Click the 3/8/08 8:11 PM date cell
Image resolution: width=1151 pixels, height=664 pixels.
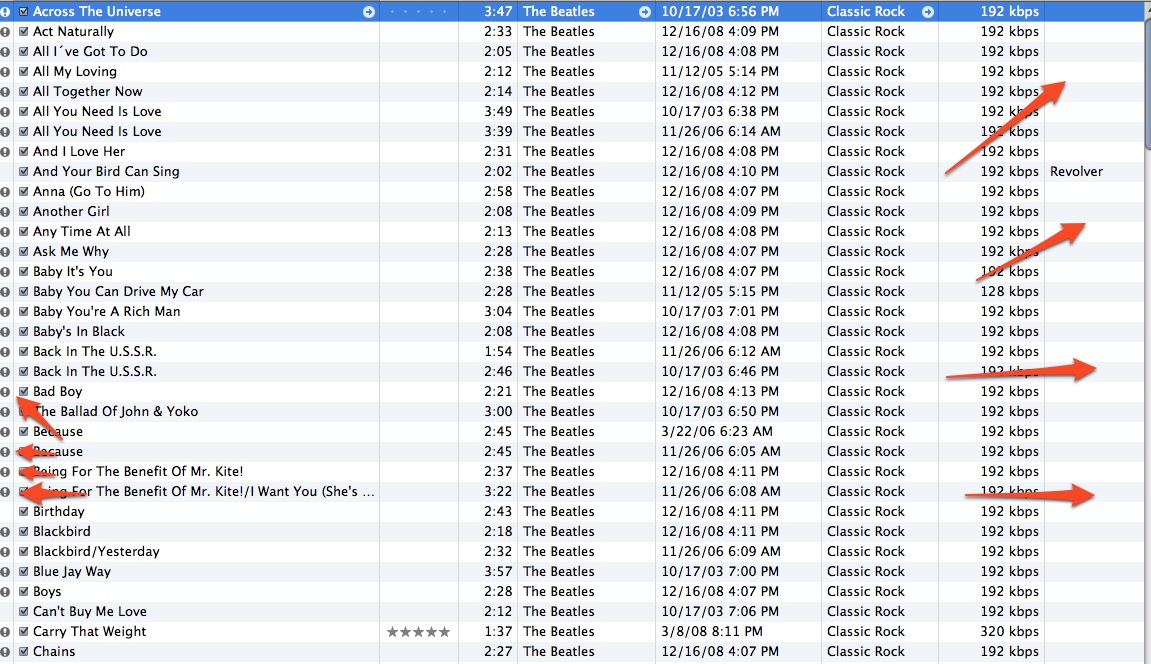point(712,632)
